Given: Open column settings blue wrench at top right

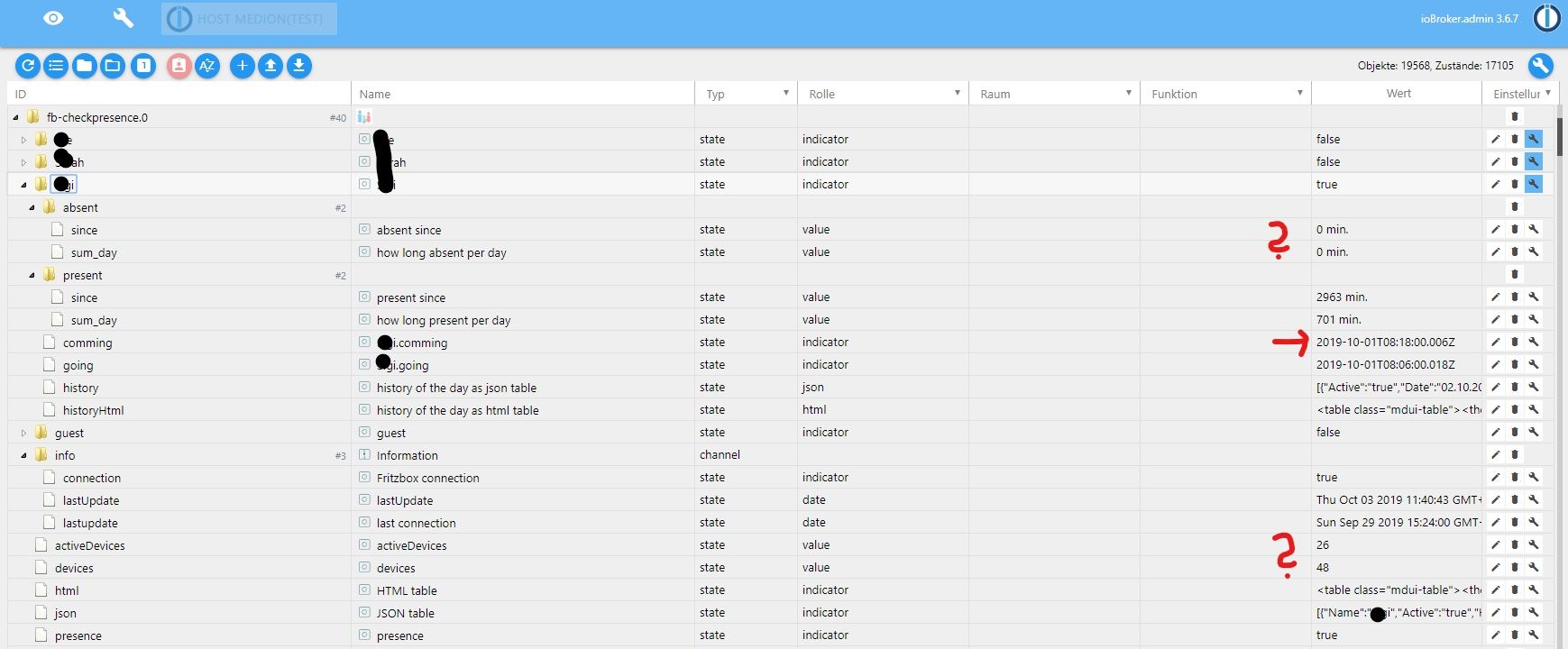Looking at the screenshot, I should tap(1540, 66).
